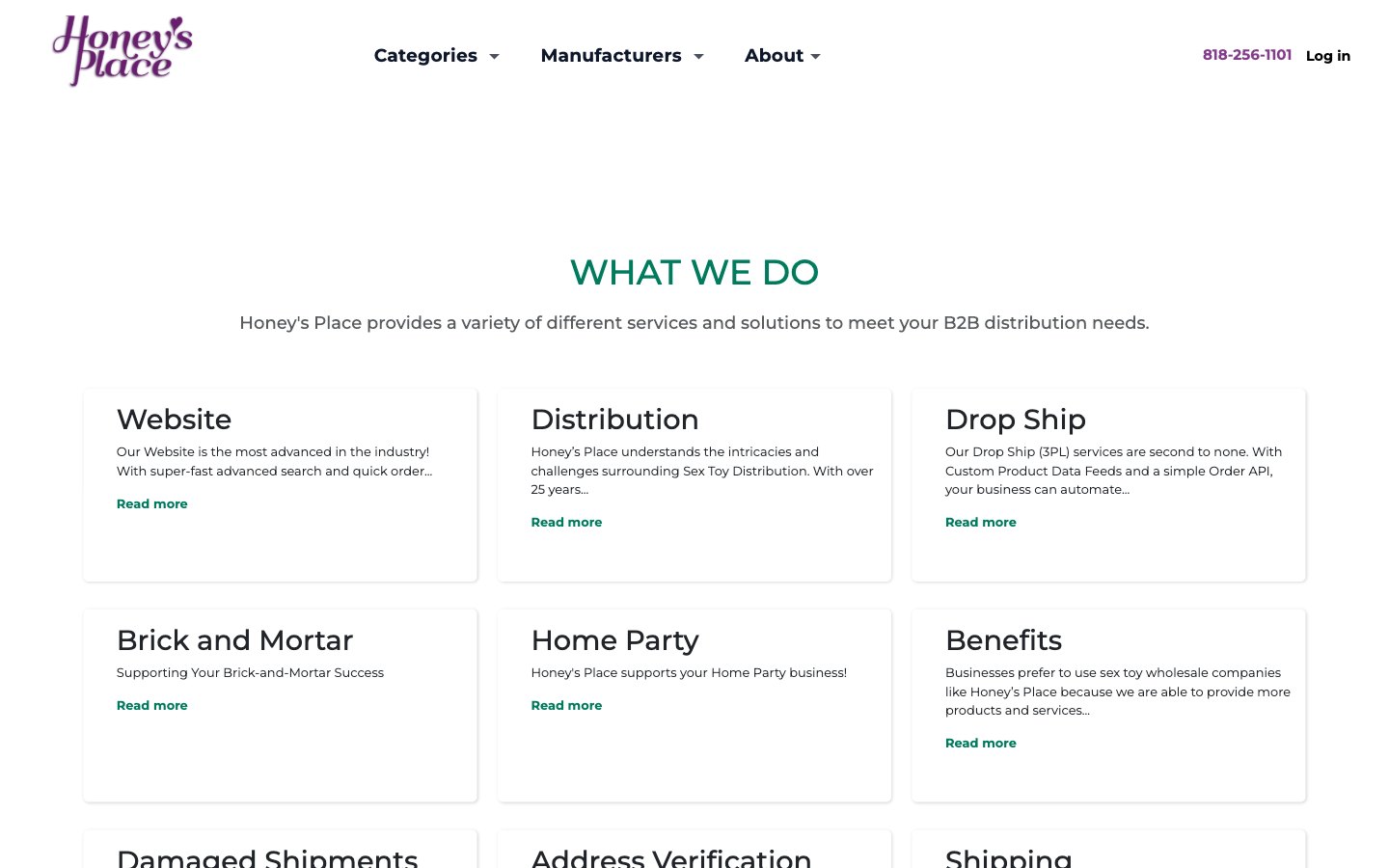Open the About dropdown menu
1389x868 pixels.
pyautogui.click(x=782, y=56)
